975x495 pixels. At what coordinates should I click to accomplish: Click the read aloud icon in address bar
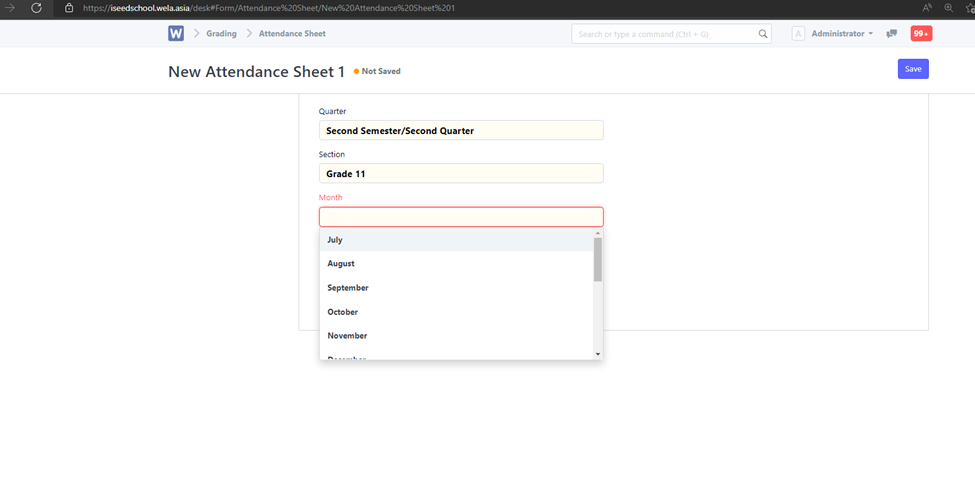926,7
